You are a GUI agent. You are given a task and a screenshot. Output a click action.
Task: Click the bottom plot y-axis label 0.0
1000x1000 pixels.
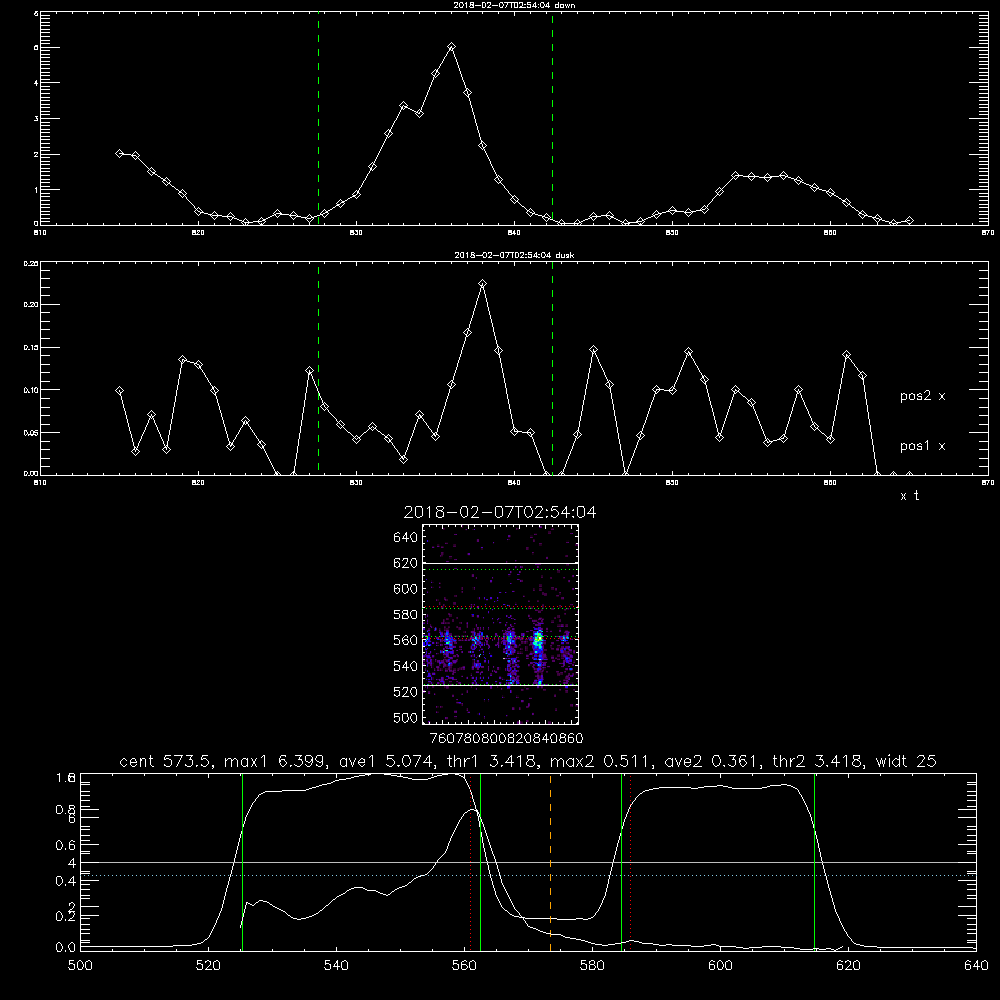66,948
